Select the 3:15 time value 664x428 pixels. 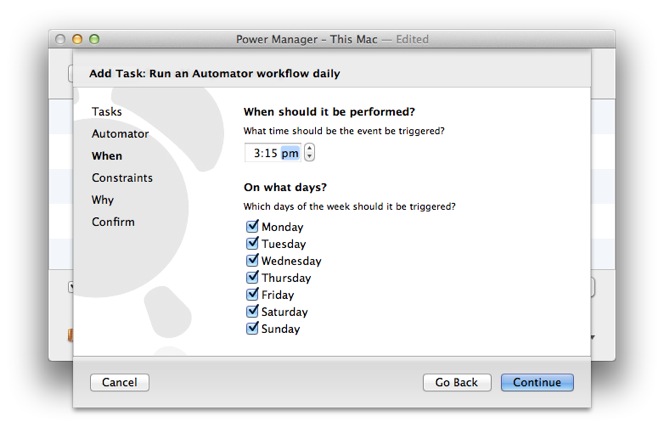click(266, 153)
